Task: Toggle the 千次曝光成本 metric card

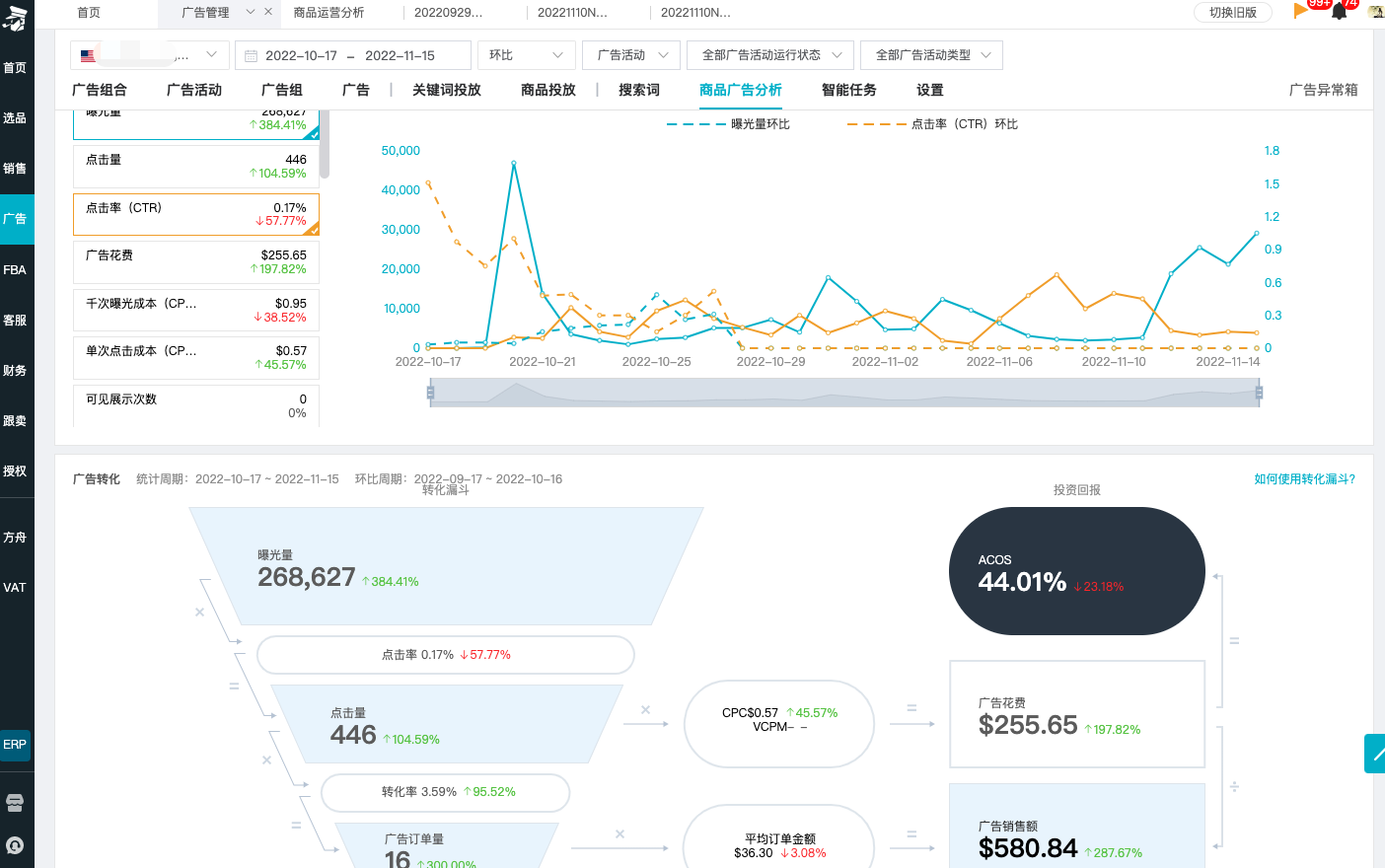Action: coord(196,310)
